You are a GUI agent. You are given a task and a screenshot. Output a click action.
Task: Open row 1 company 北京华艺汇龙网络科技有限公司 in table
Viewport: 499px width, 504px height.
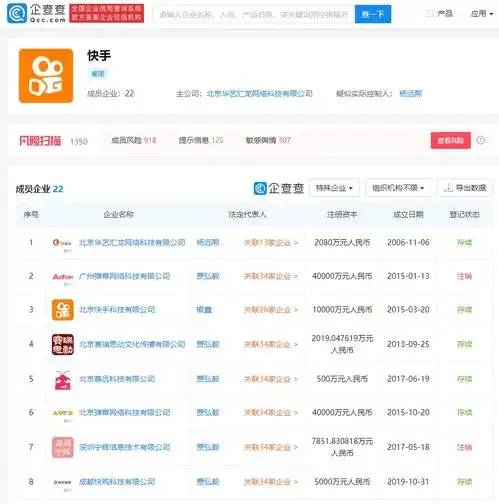132,243
